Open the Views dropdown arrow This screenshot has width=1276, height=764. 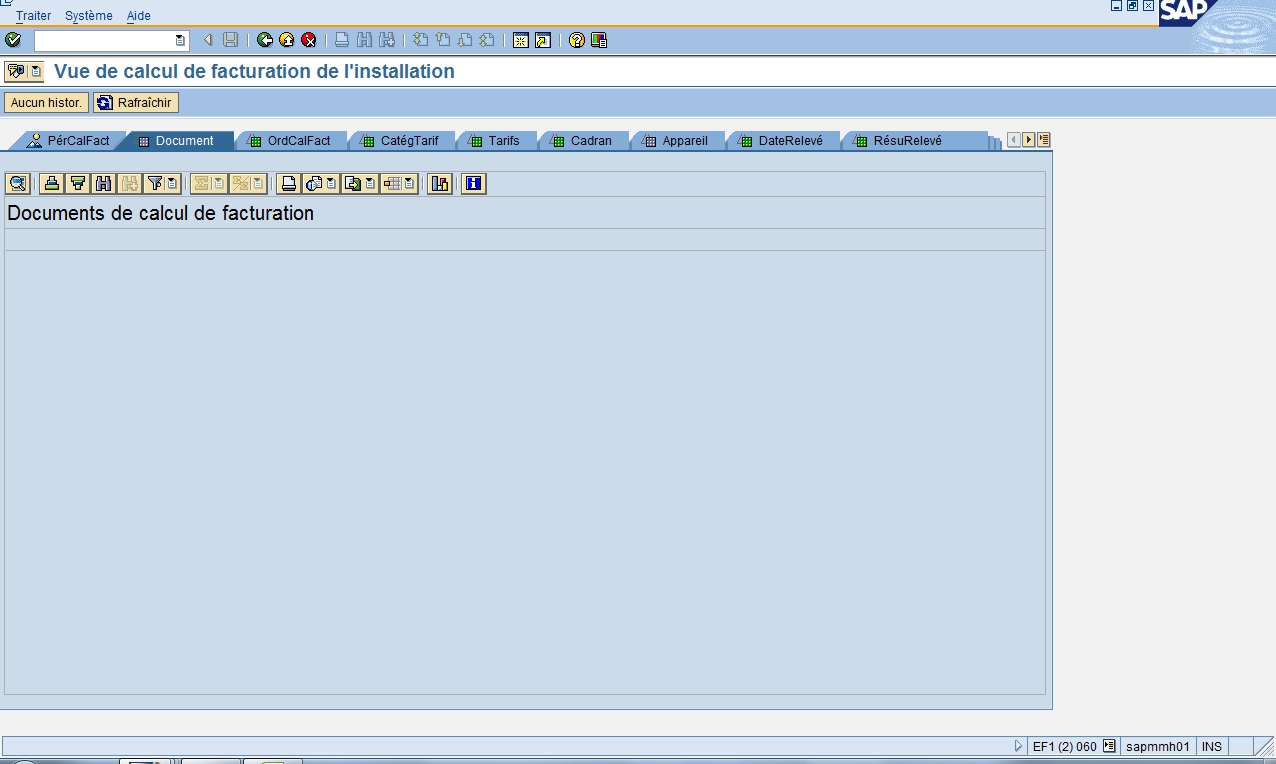[332, 183]
